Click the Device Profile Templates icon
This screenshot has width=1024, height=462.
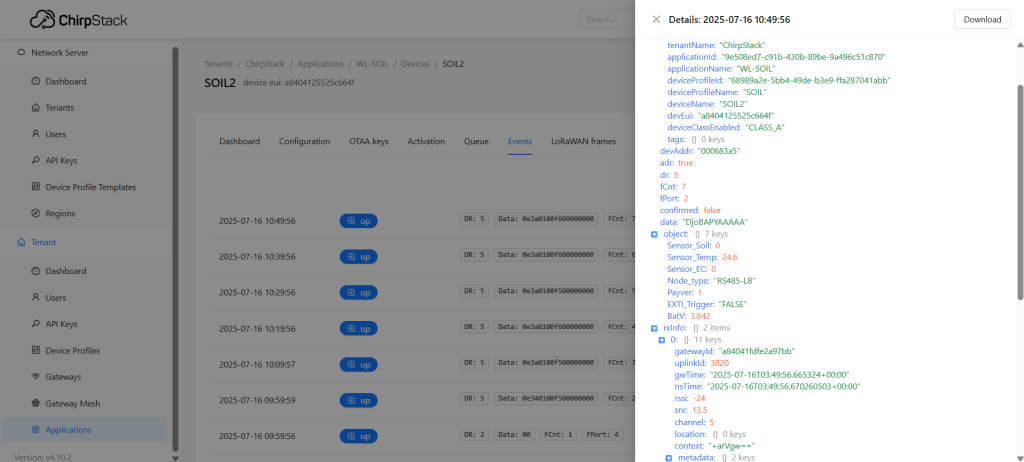(x=36, y=187)
